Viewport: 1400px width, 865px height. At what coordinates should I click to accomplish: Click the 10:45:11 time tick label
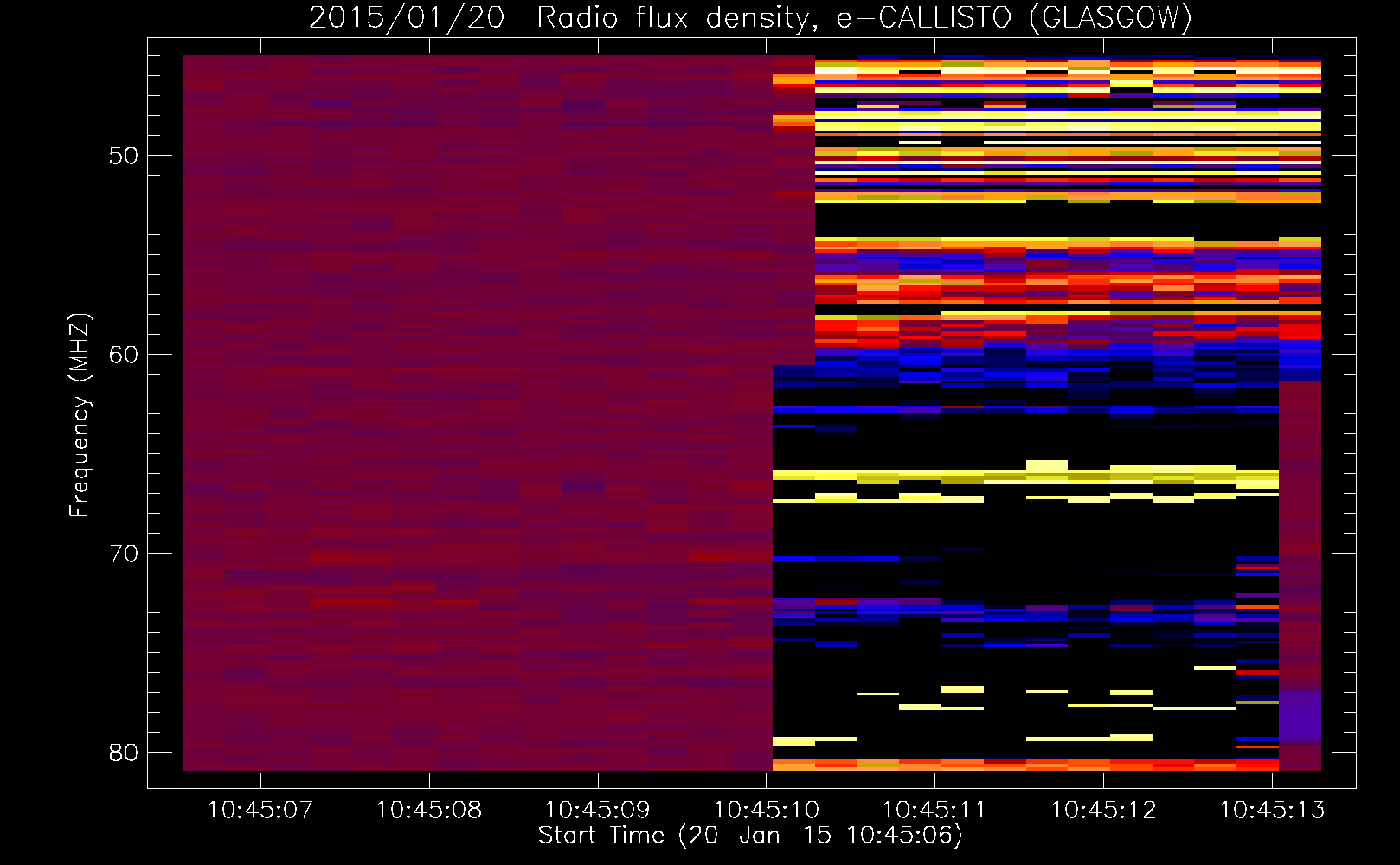pos(934,811)
